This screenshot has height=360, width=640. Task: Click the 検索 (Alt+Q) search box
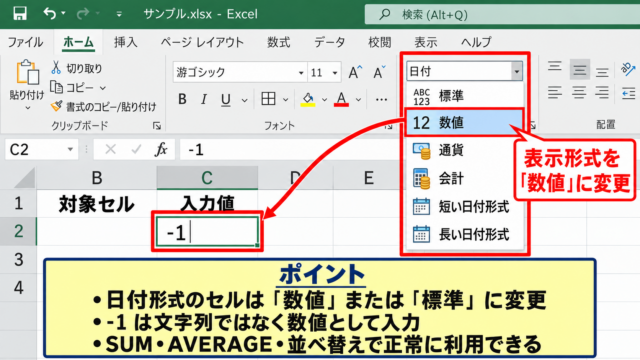pyautogui.click(x=502, y=15)
